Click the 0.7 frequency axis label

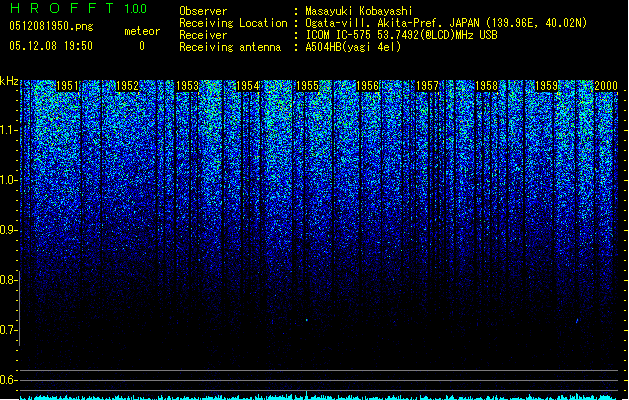coord(8,330)
